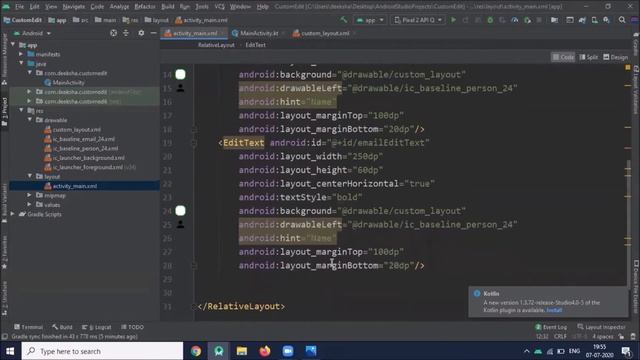This screenshot has height=360, width=640.
Task: Click the background color swatch on line 24
Action: click(180, 211)
